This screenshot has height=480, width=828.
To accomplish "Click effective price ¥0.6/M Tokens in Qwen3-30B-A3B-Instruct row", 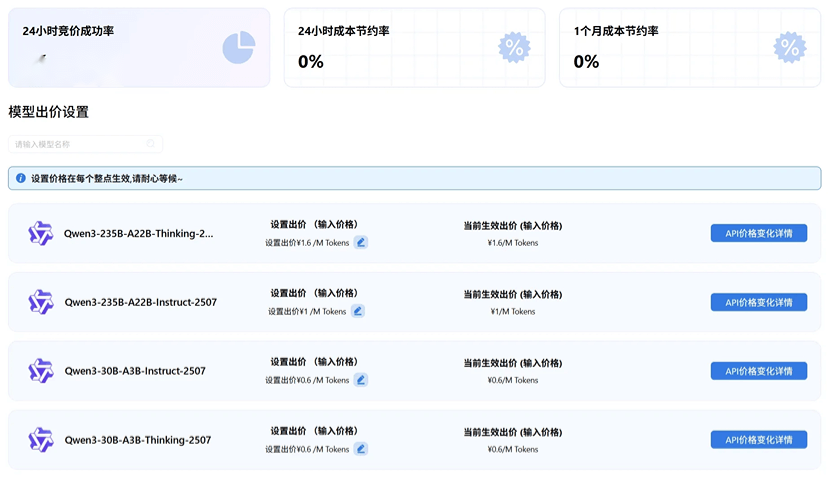I will (513, 380).
